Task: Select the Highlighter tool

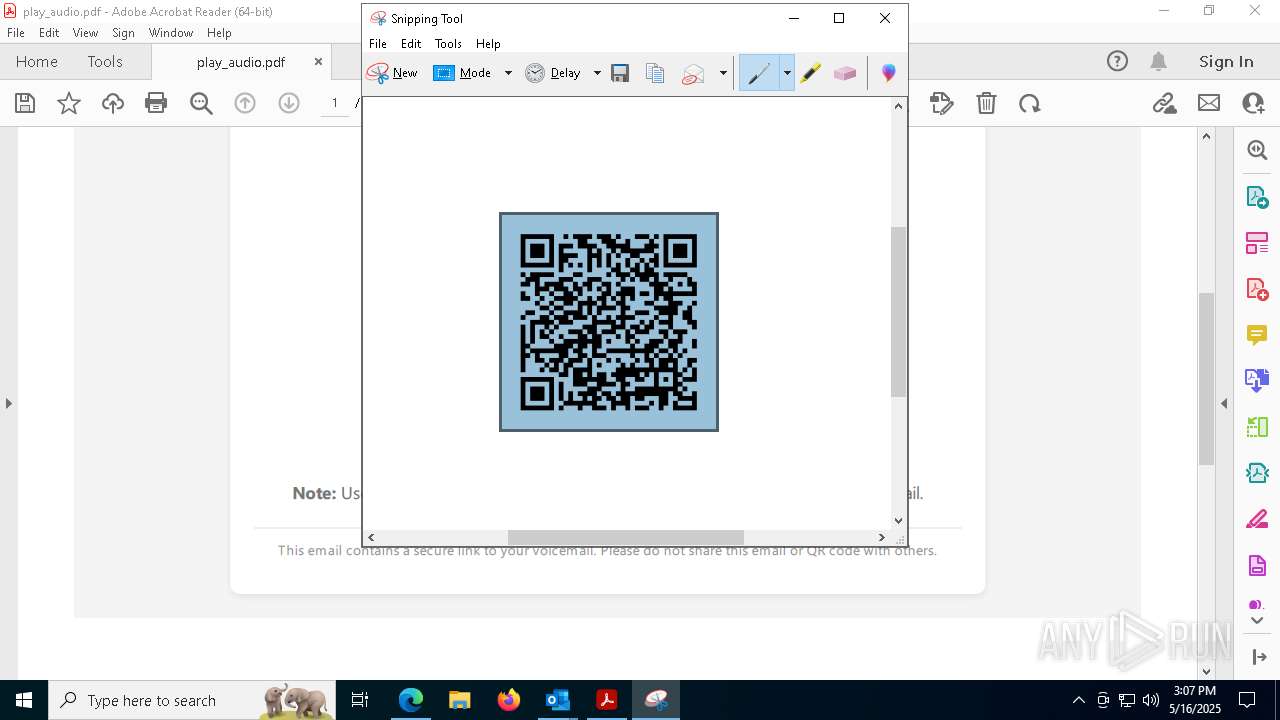Action: [x=810, y=73]
